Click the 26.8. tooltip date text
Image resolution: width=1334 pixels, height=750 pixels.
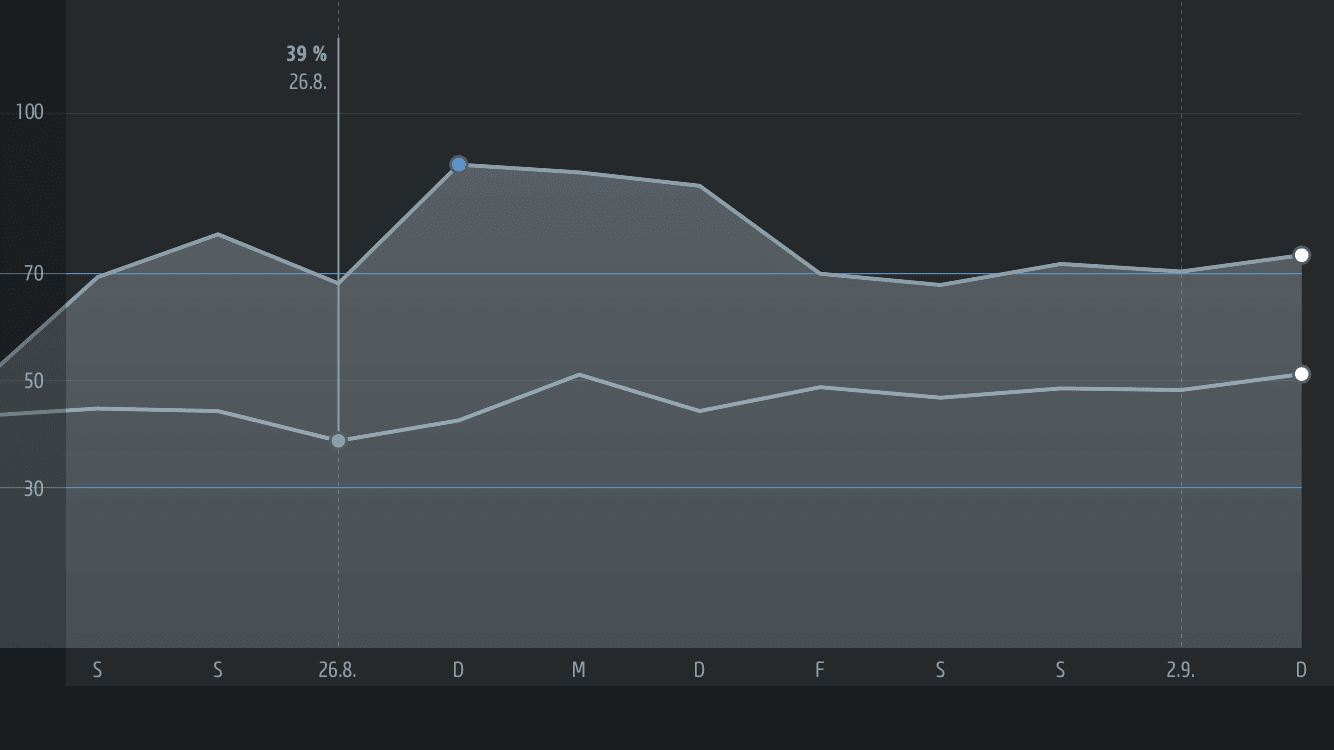click(308, 82)
